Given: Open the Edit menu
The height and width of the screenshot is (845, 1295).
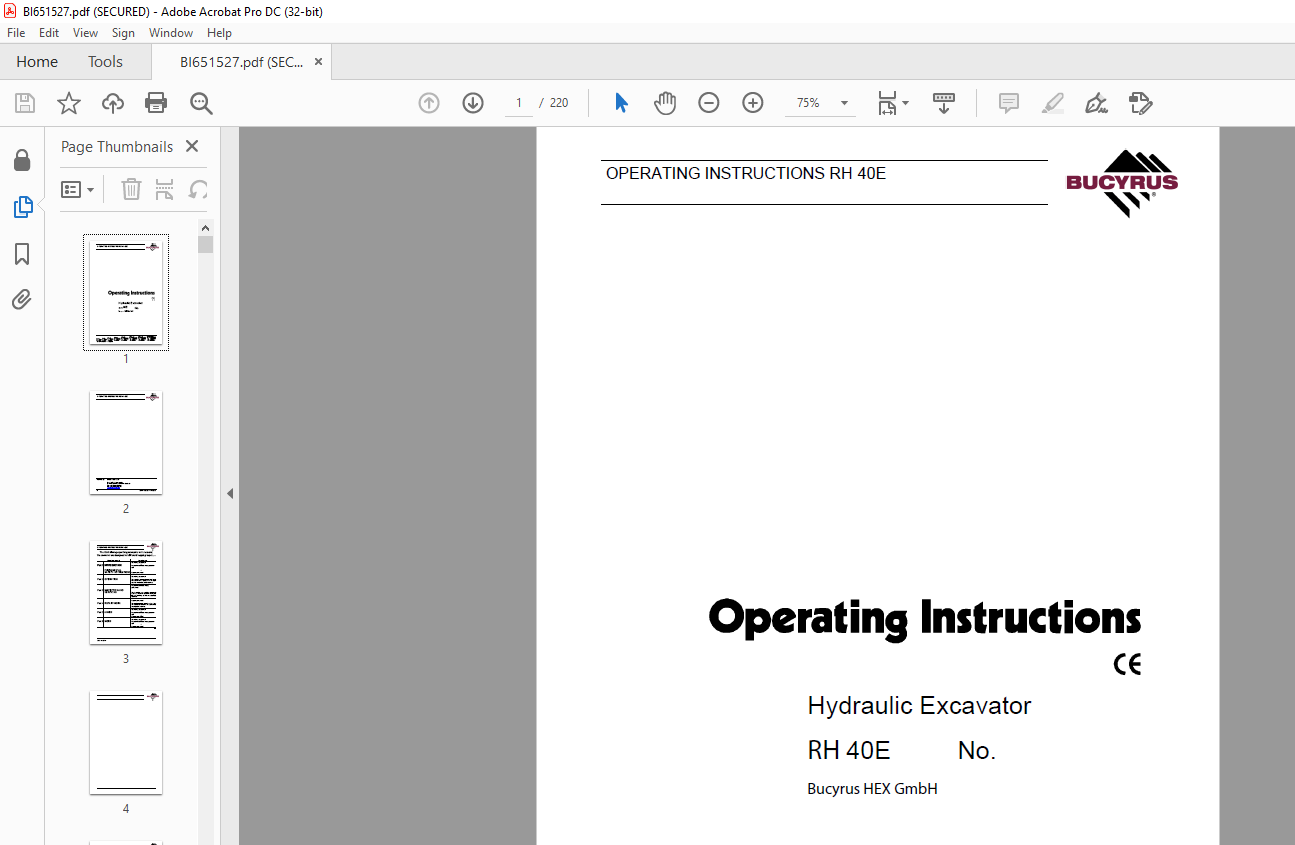Looking at the screenshot, I should click(x=49, y=33).
